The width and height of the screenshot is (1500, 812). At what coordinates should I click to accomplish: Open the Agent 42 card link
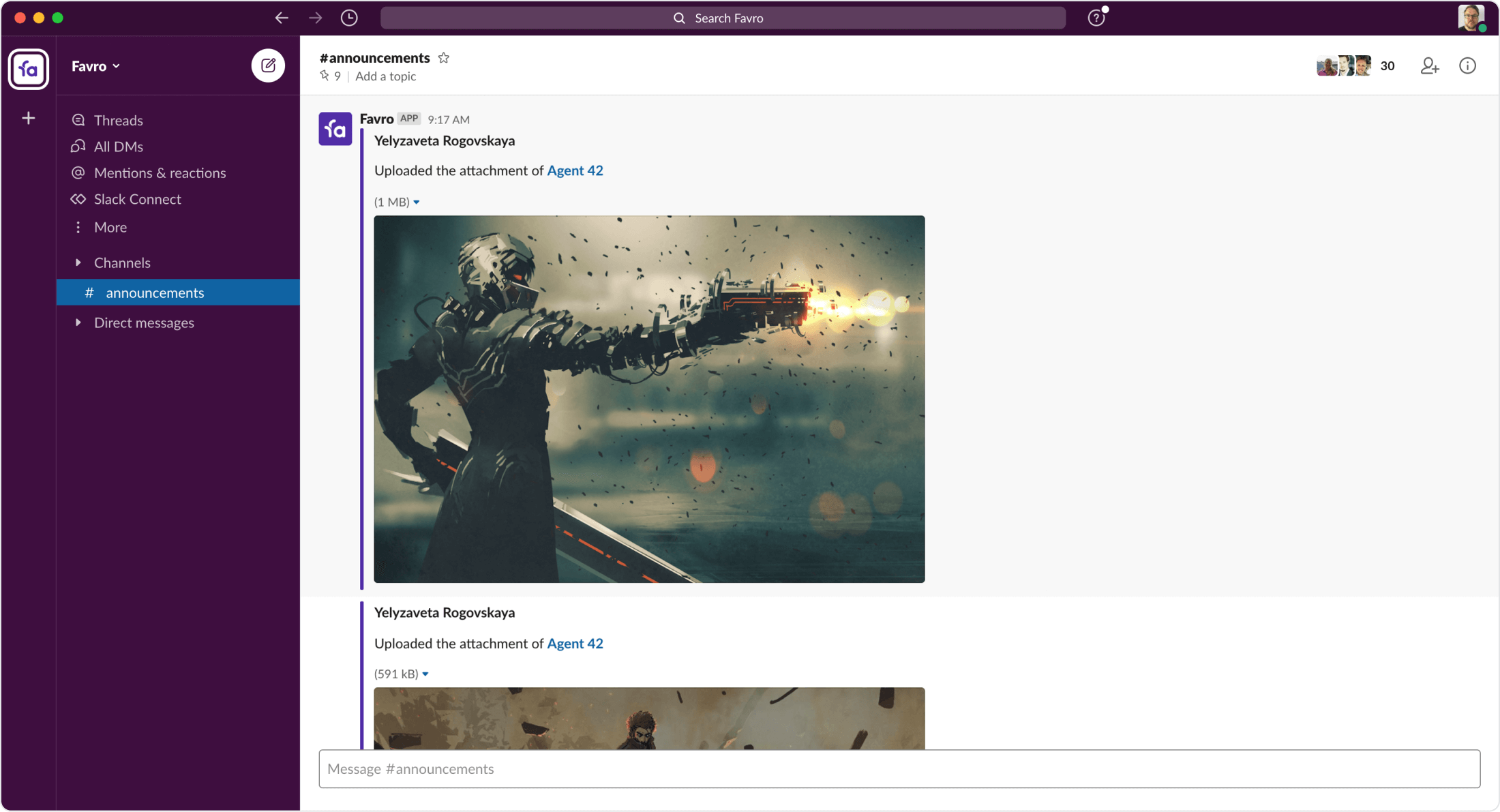575,170
